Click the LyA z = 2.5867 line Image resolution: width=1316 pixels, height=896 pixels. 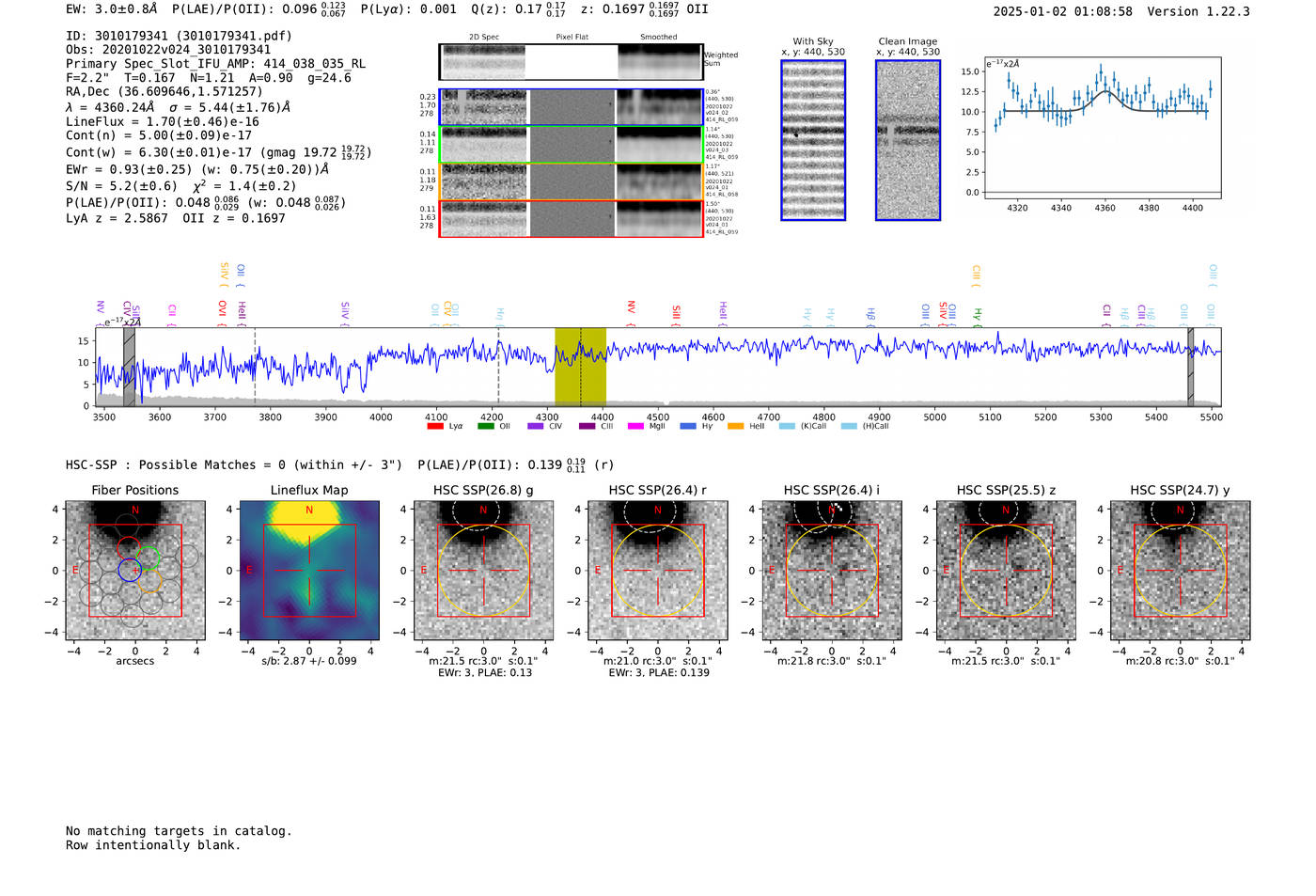pyautogui.click(x=117, y=218)
